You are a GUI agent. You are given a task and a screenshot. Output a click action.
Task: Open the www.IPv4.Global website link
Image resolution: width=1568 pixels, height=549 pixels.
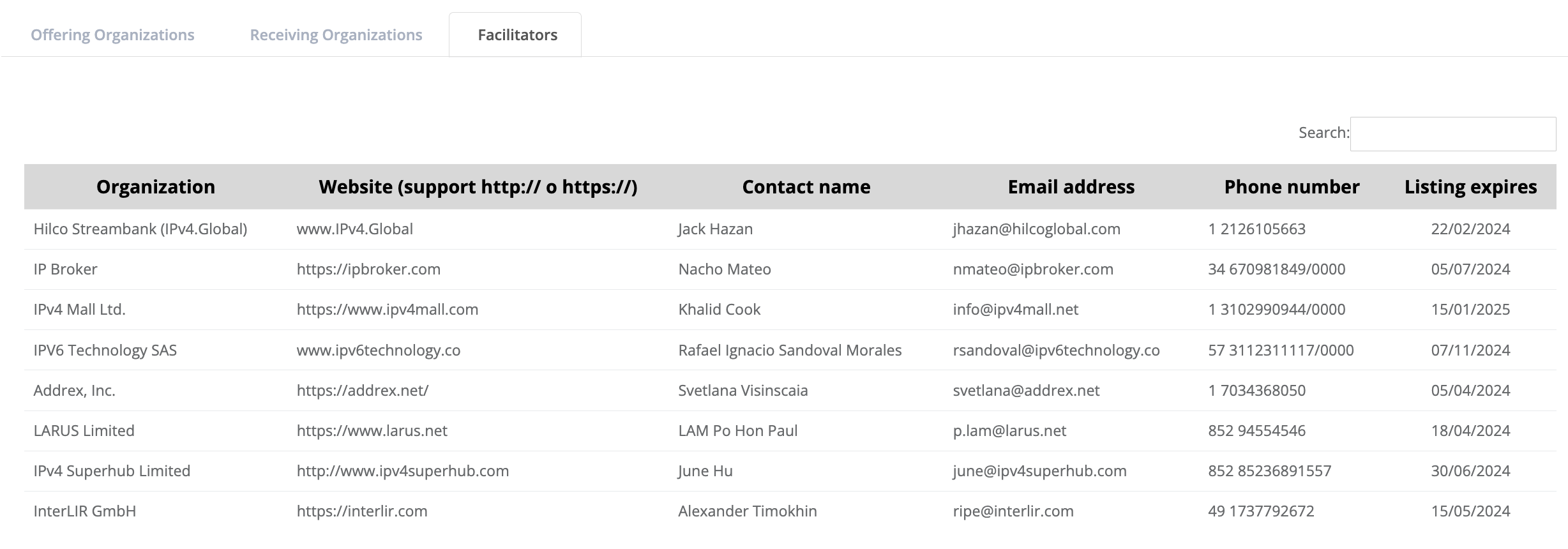point(355,229)
